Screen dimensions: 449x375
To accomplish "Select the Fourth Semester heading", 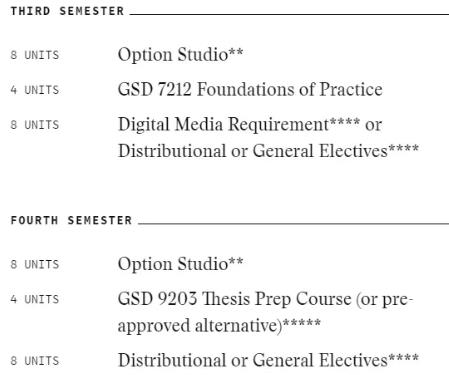I will (x=71, y=220).
